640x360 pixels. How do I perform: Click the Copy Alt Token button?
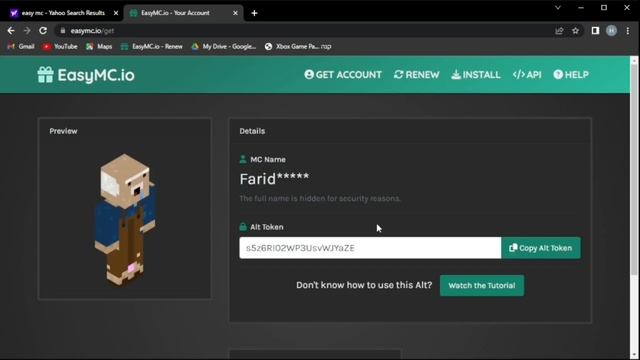click(541, 248)
